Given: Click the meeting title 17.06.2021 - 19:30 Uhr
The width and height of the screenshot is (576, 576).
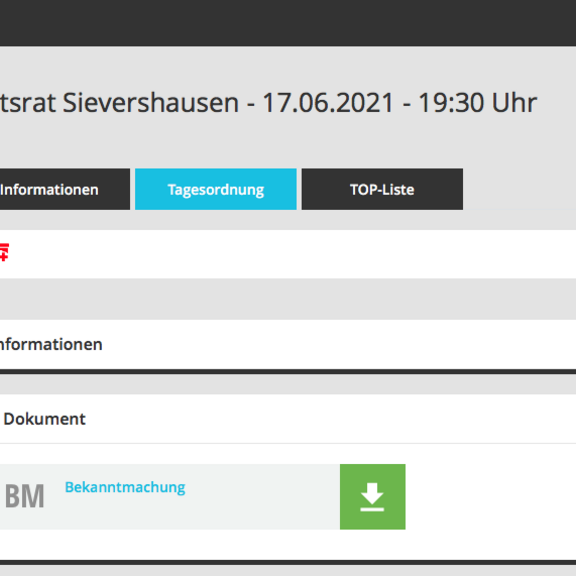Looking at the screenshot, I should 269,102.
